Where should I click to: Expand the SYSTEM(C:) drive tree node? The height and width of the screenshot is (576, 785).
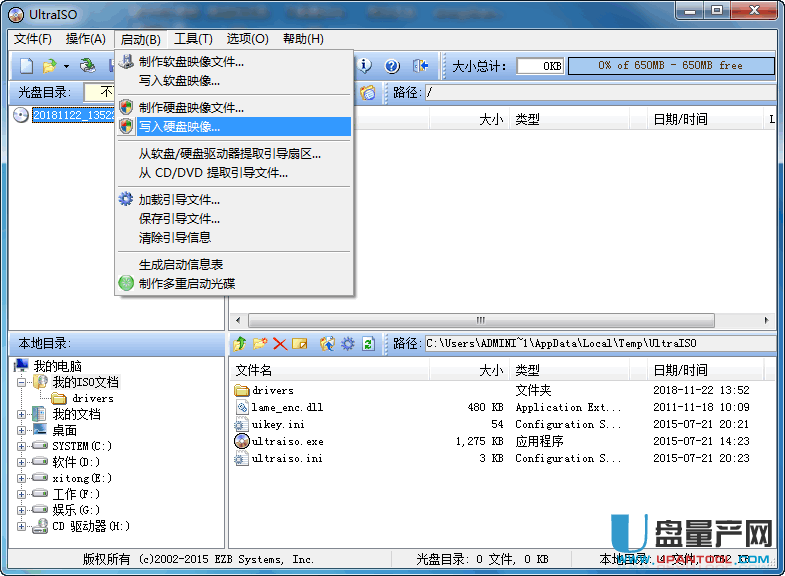(x=22, y=446)
